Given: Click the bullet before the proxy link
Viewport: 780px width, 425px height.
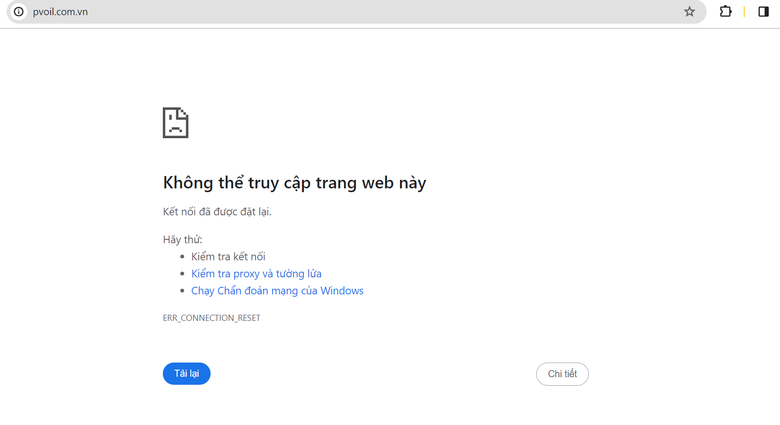Looking at the screenshot, I should pos(182,274).
